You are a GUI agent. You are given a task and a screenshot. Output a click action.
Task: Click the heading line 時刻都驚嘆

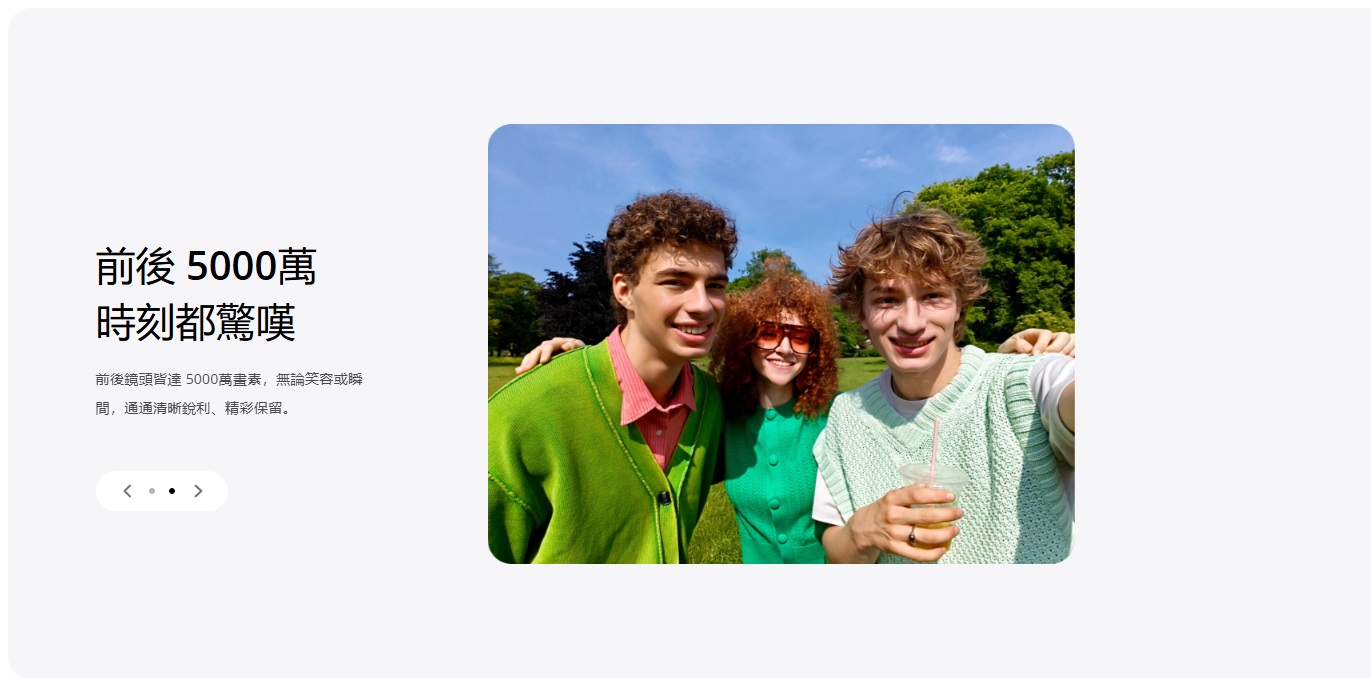[196, 323]
